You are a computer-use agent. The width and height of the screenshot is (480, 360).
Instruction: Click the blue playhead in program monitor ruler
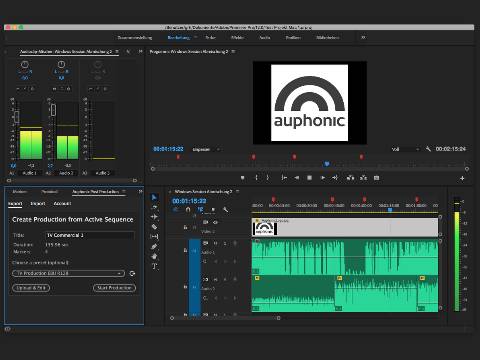(327, 164)
